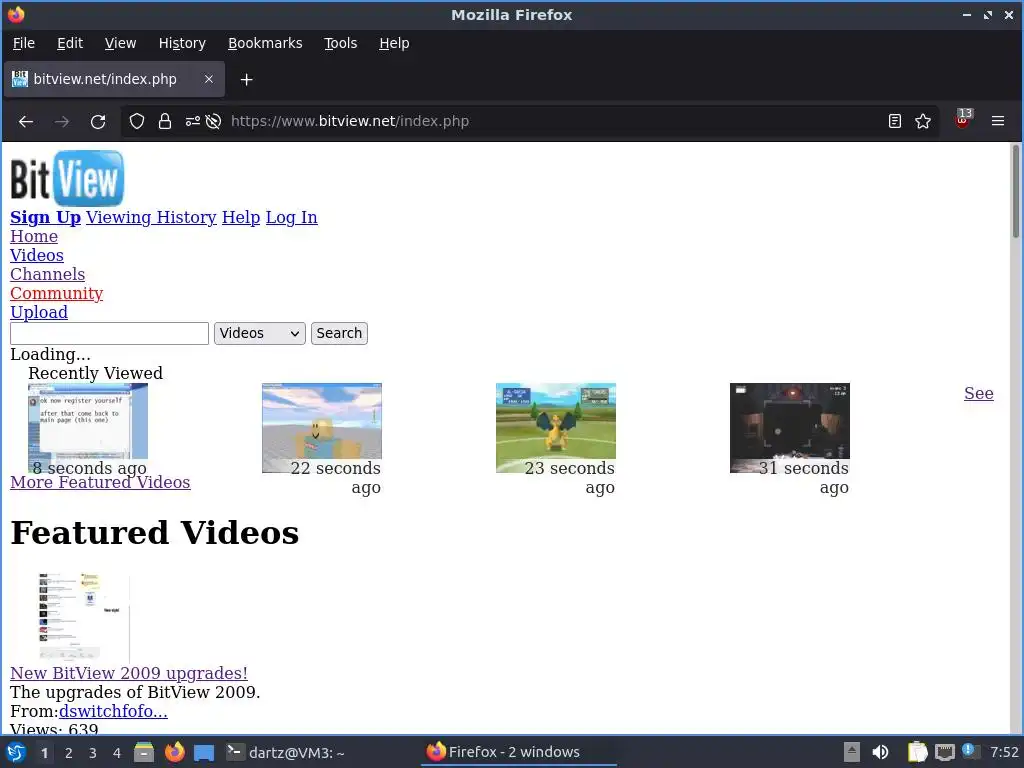Toggle reader view icon

coord(895,121)
